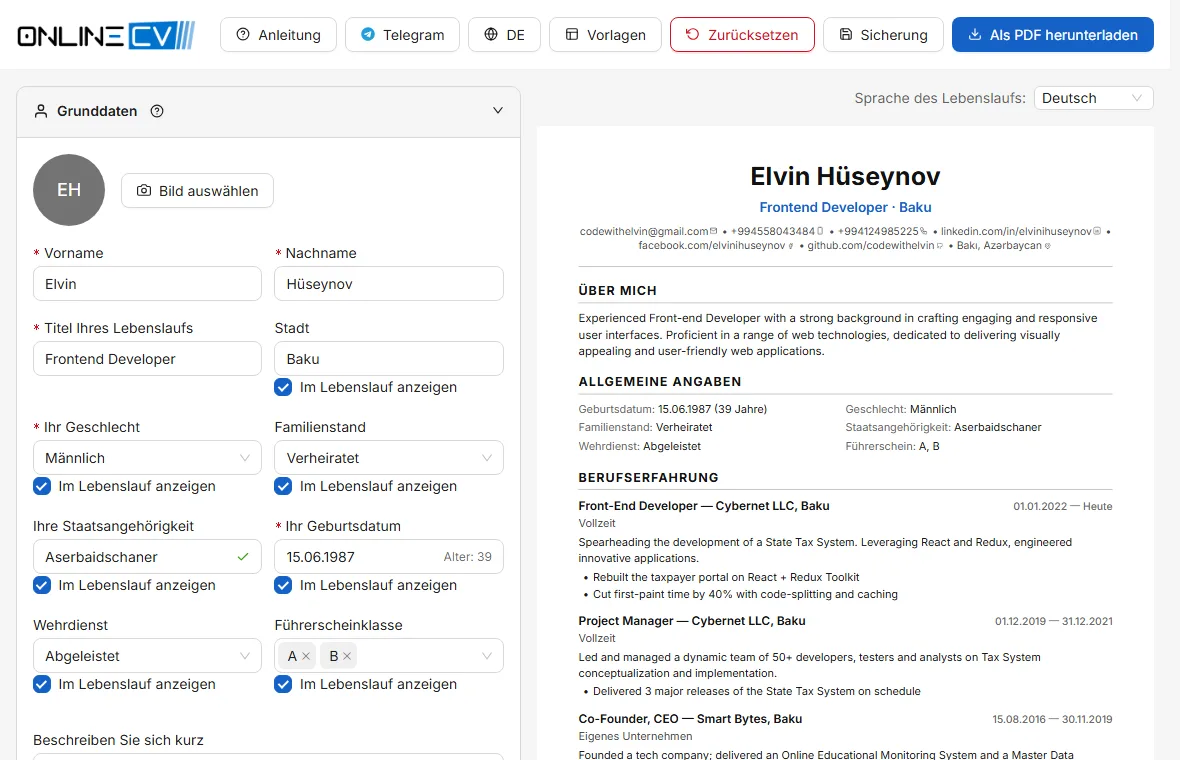1180x760 pixels.
Task: Click Co-Founder, CEO — Smart Bytes entry
Action: (690, 719)
